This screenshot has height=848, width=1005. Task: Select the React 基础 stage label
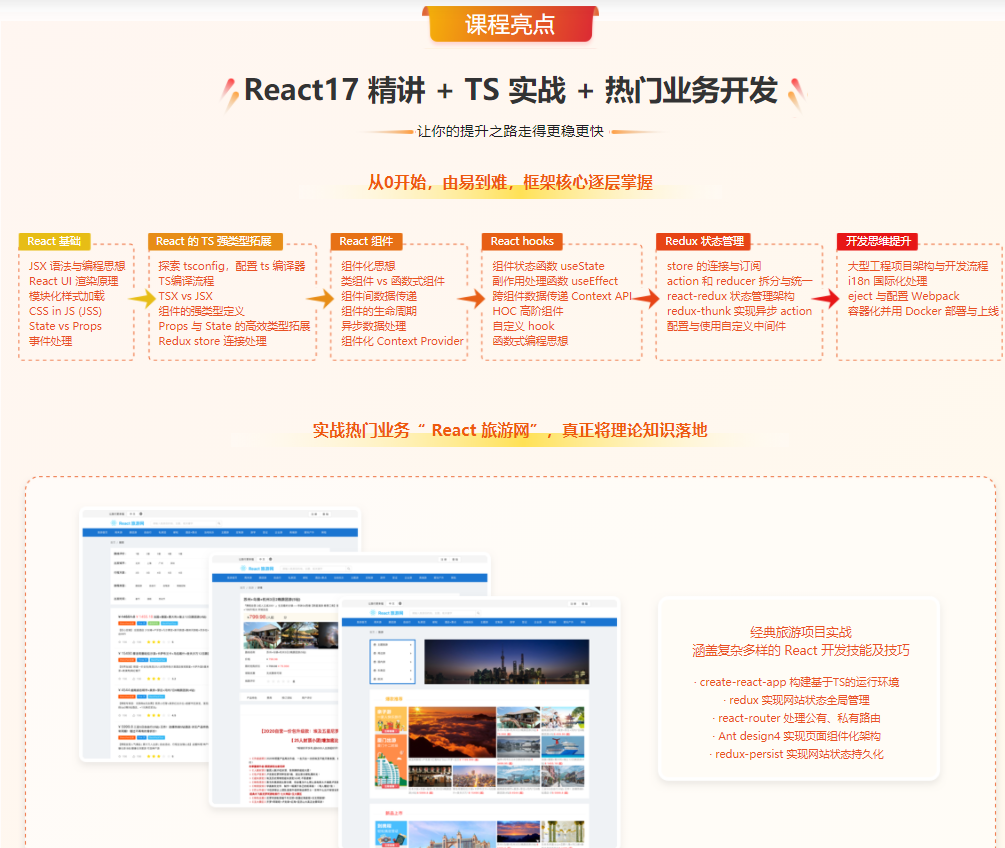pos(55,241)
